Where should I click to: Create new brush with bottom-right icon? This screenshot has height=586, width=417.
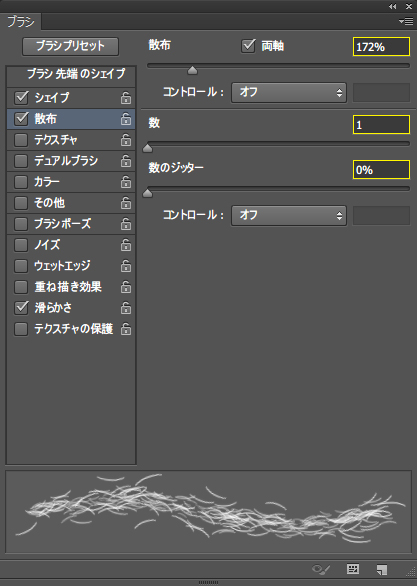[x=382, y=570]
